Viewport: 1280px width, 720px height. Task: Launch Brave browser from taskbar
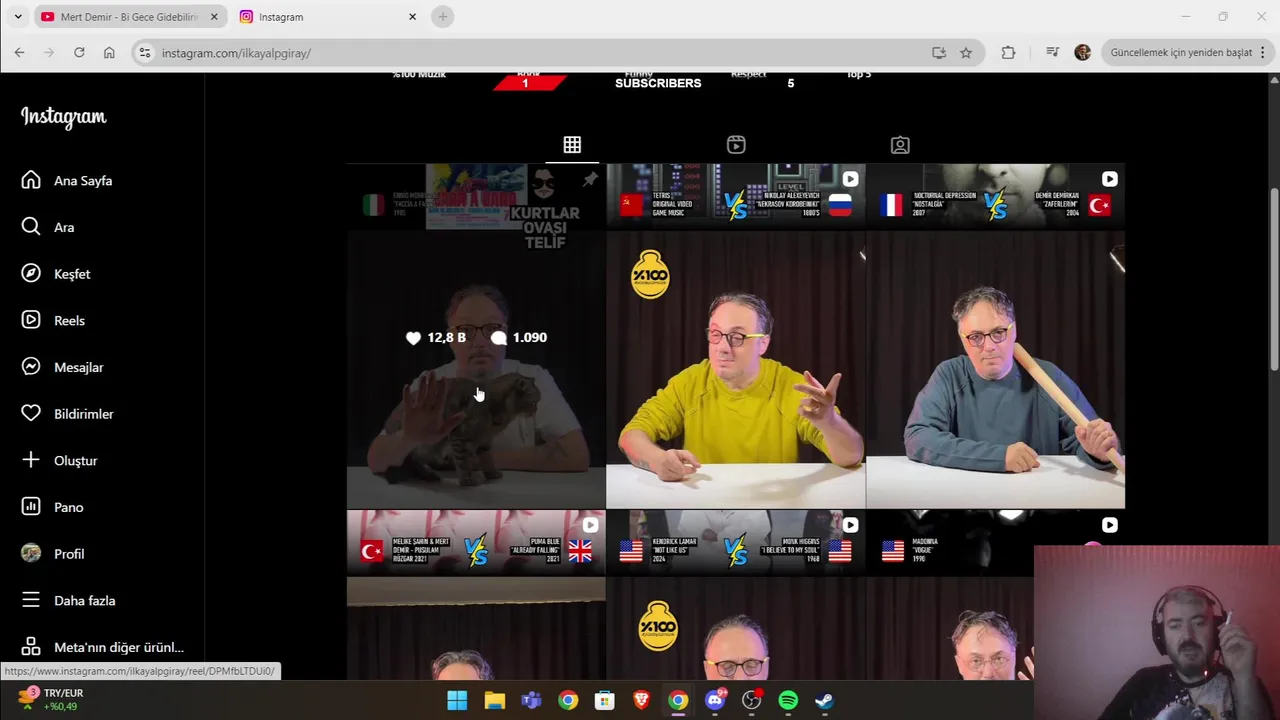(x=641, y=700)
